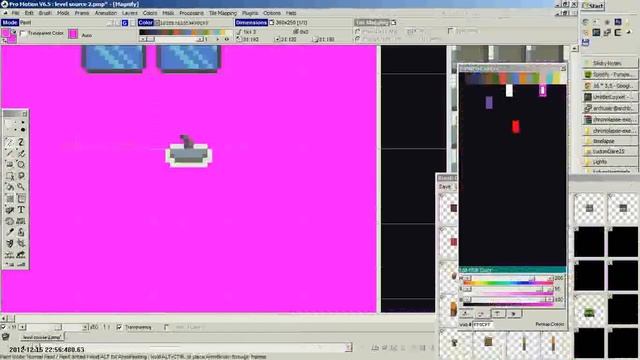Adjust the brightness slider in the color window

click(x=507, y=300)
